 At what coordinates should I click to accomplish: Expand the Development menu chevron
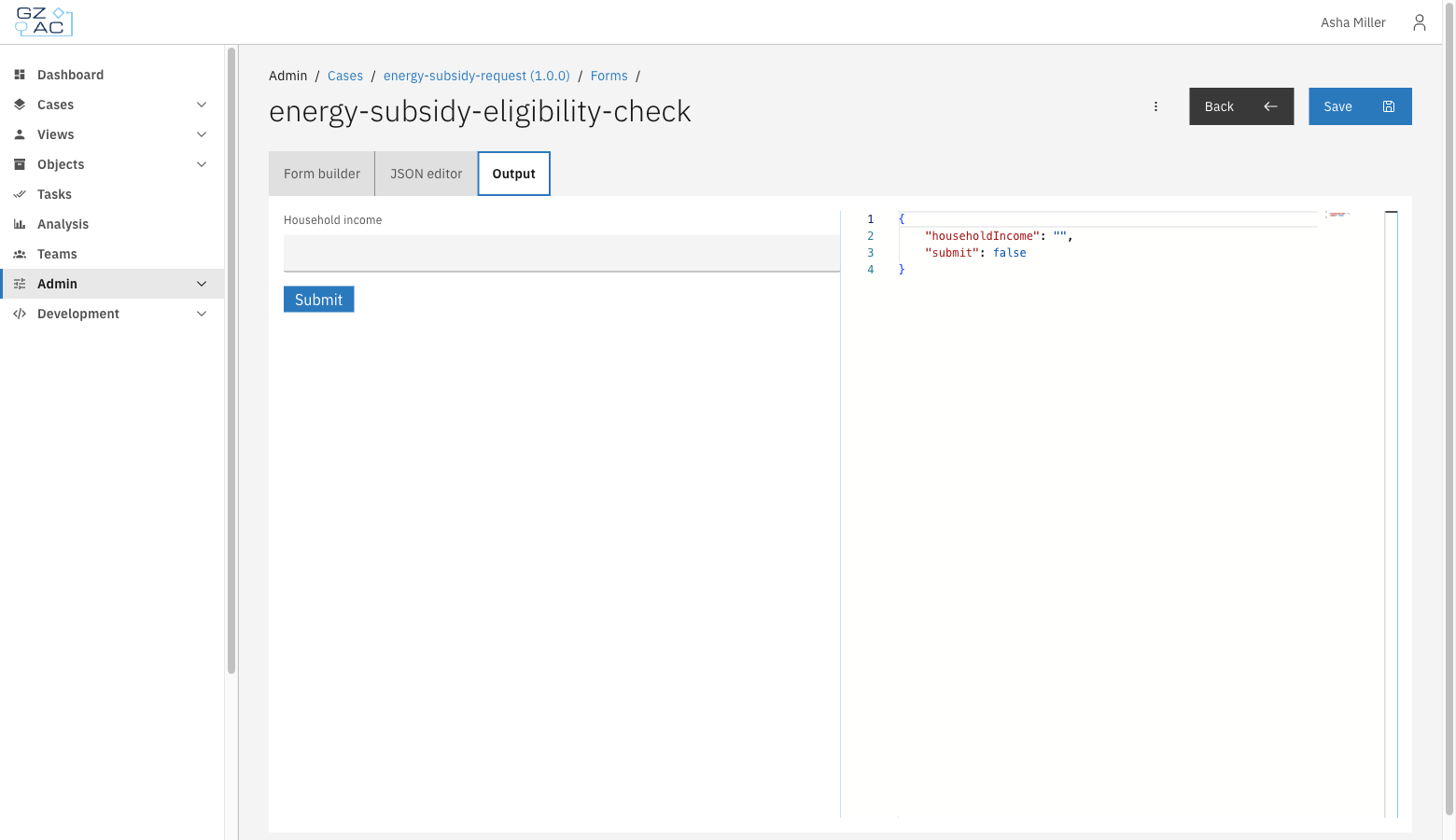[x=202, y=314]
